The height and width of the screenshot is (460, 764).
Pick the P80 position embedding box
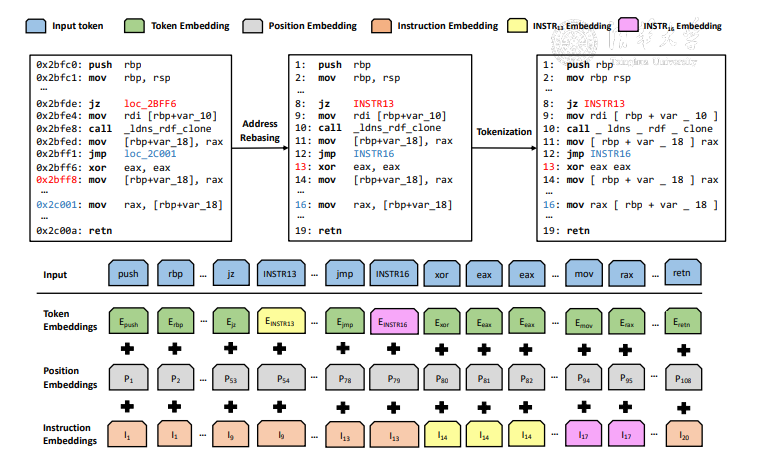[441, 377]
